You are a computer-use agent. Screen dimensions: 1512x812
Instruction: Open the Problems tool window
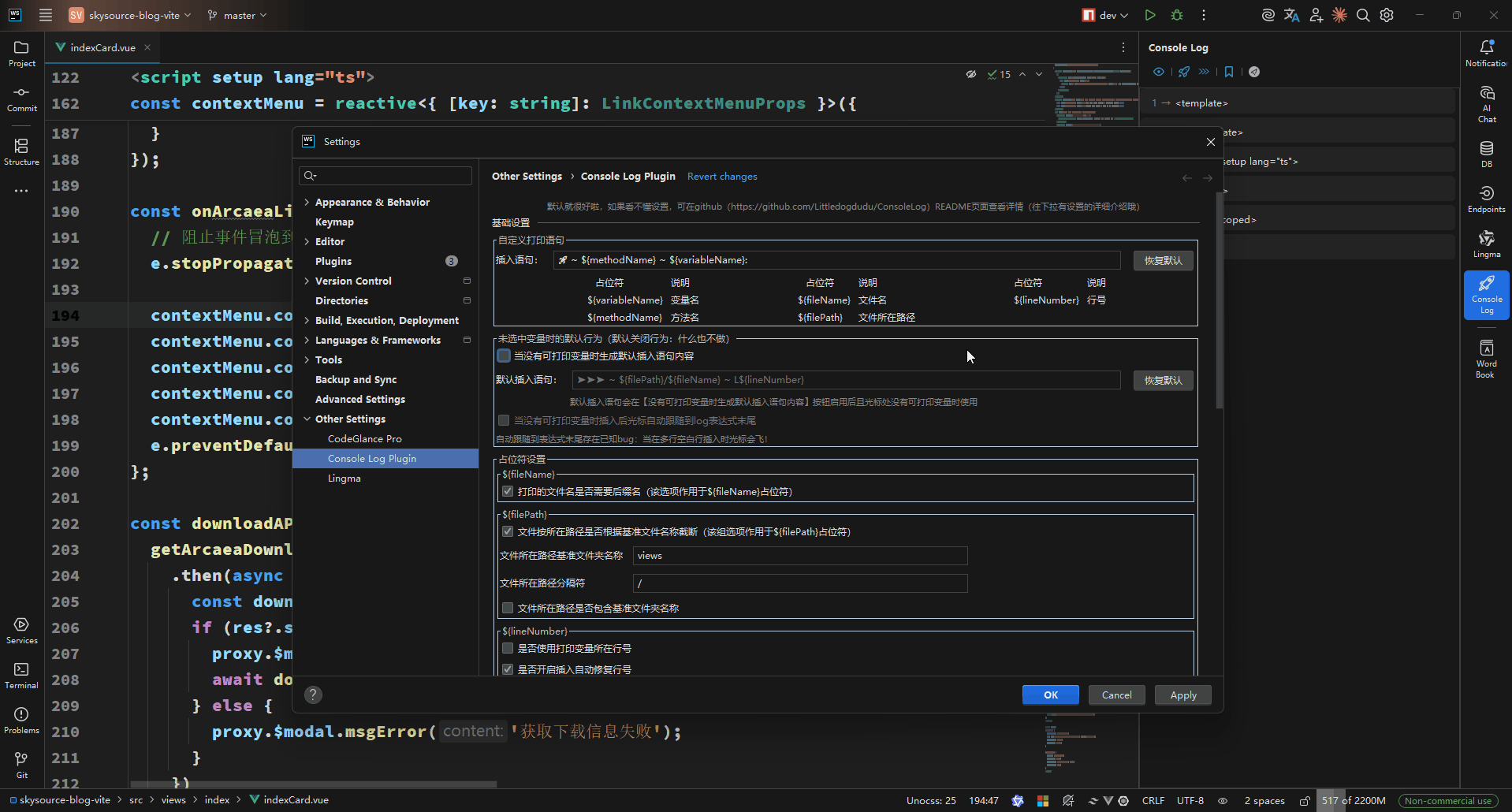tap(21, 720)
